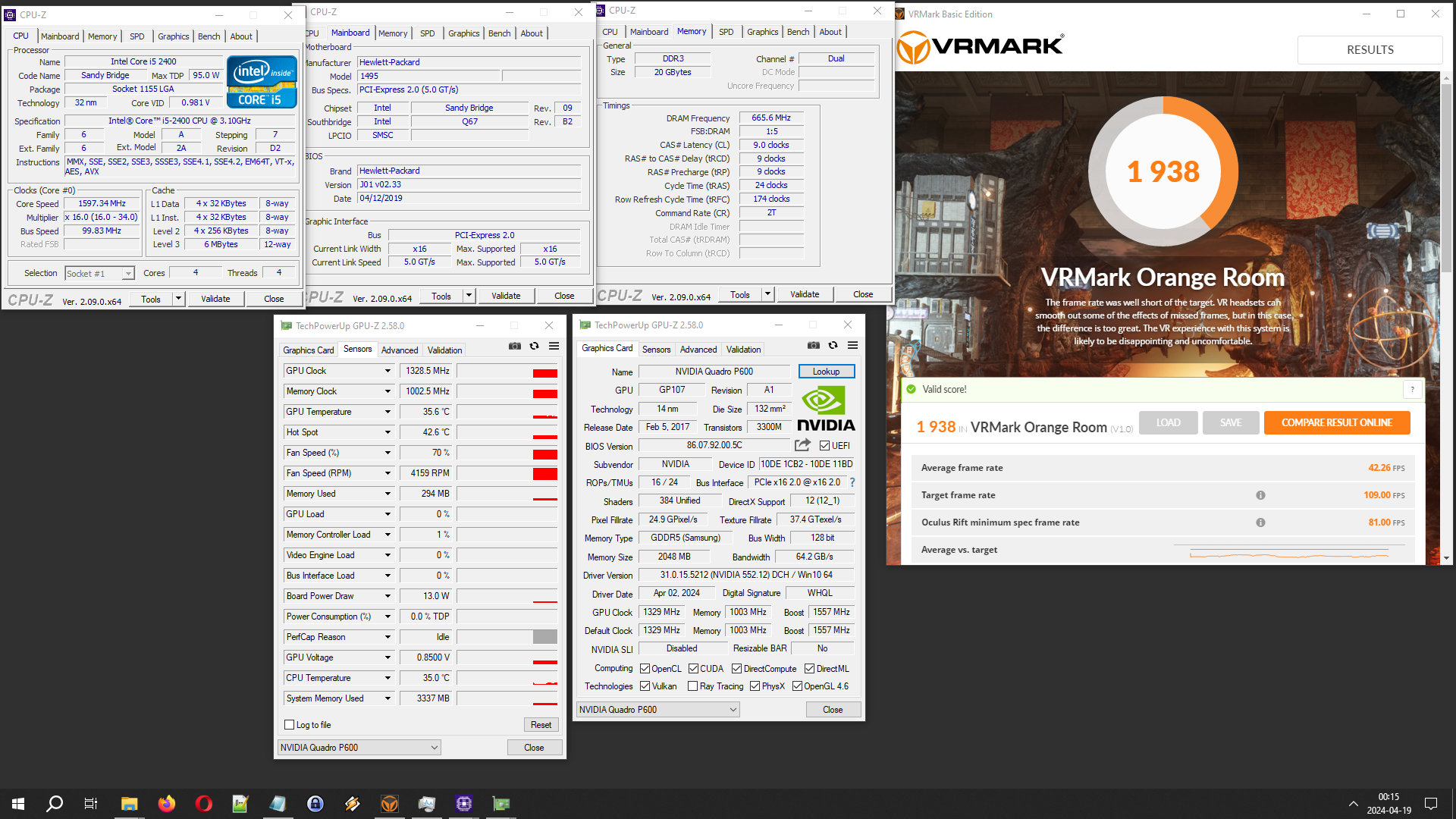1456x819 pixels.
Task: Click COMPARE RESULT ONLINE in VRMark
Action: [1337, 422]
